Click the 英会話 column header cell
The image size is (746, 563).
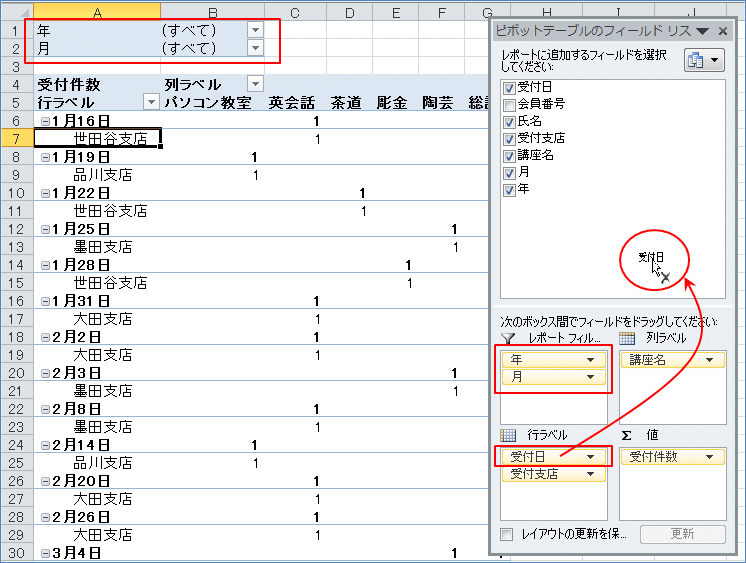pos(295,102)
